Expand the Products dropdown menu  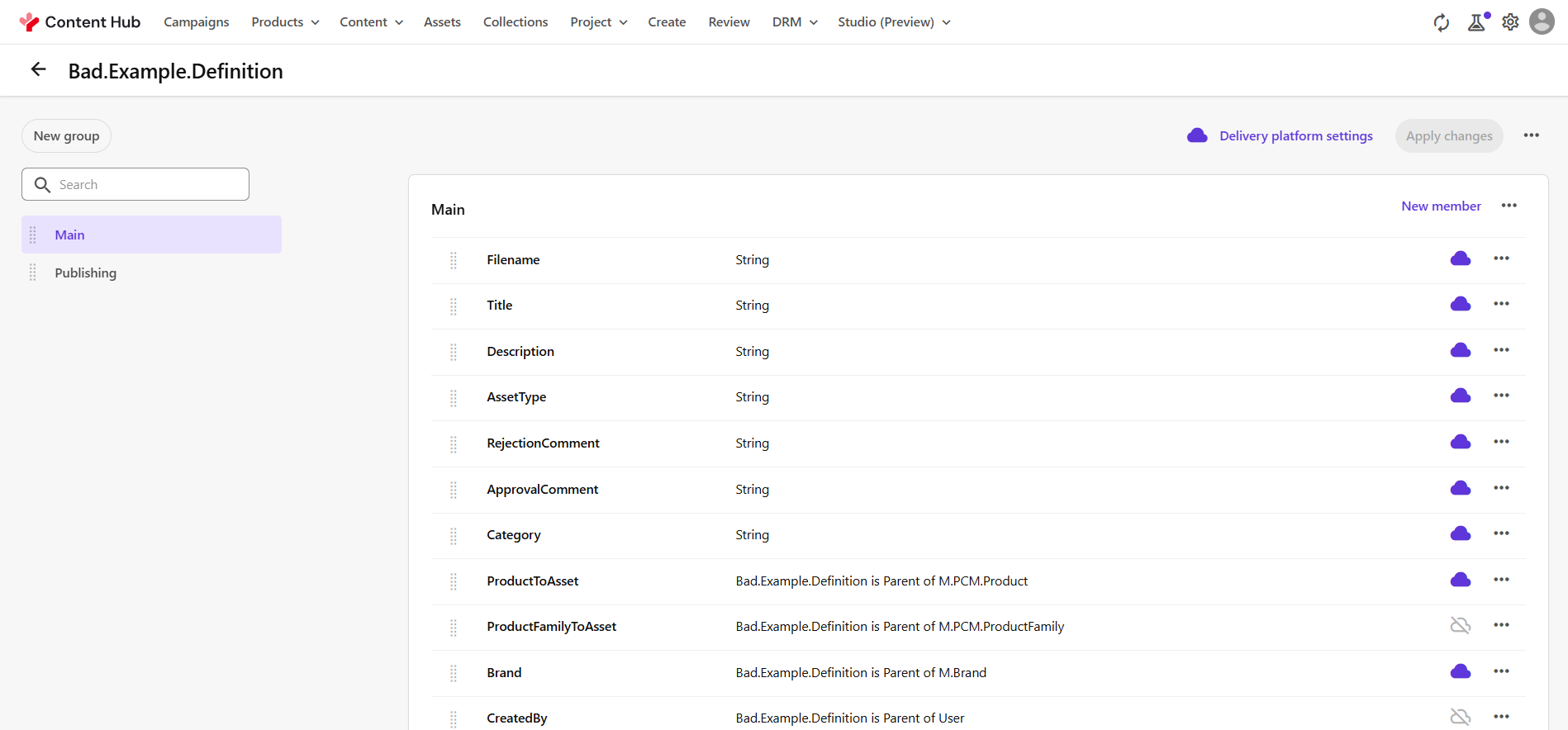pos(285,22)
